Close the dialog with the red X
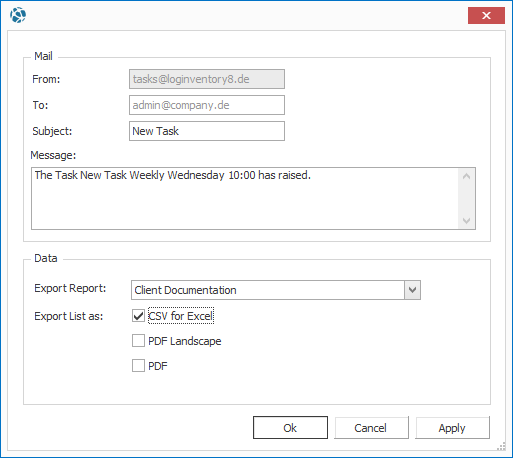This screenshot has width=513, height=458. tap(486, 15)
